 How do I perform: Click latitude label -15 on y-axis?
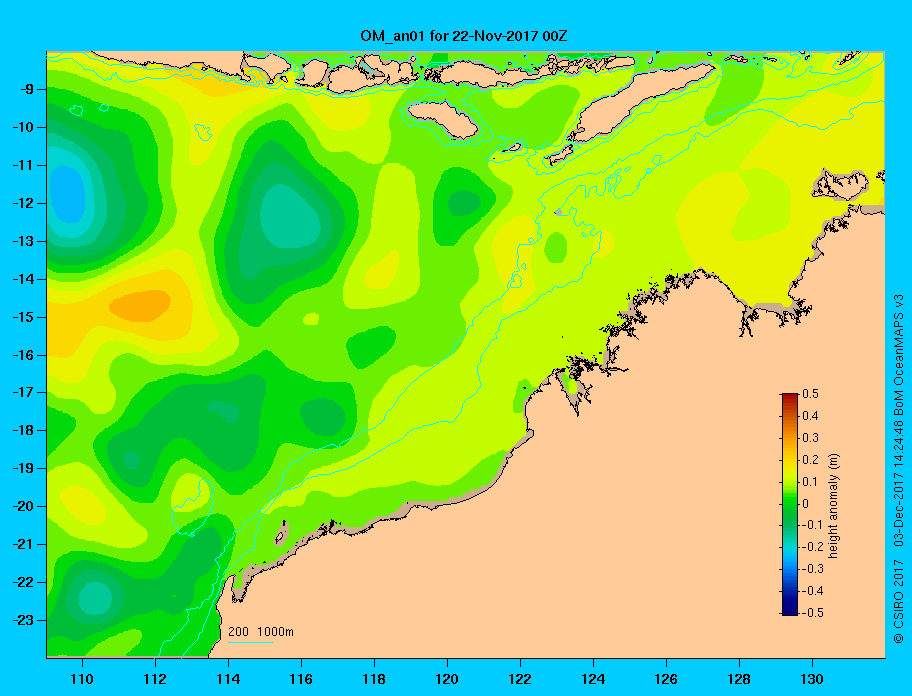point(22,317)
